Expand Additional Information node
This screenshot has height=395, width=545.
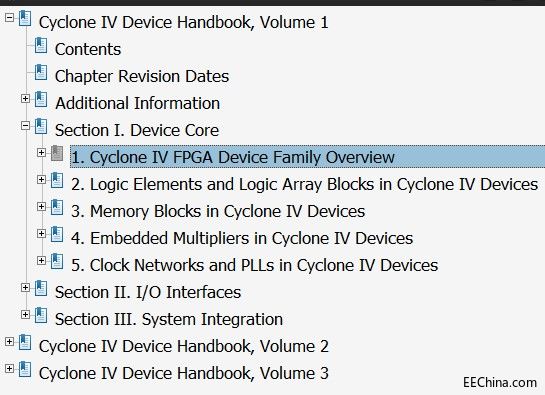point(25,98)
